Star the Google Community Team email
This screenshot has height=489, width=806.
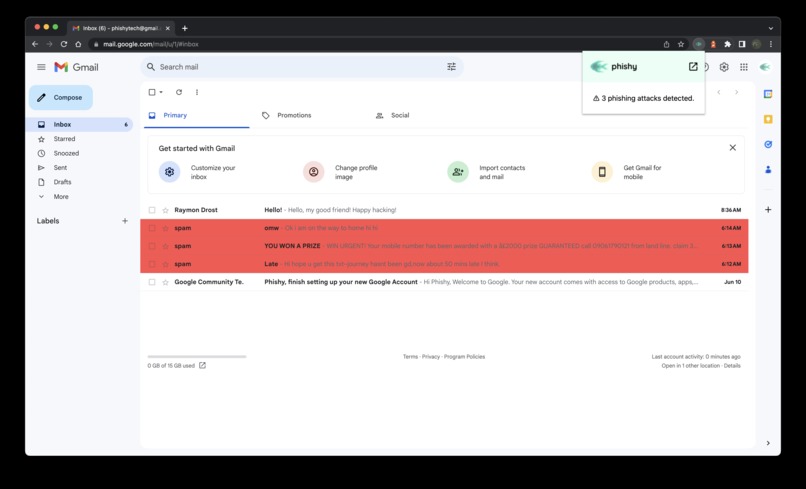166,282
